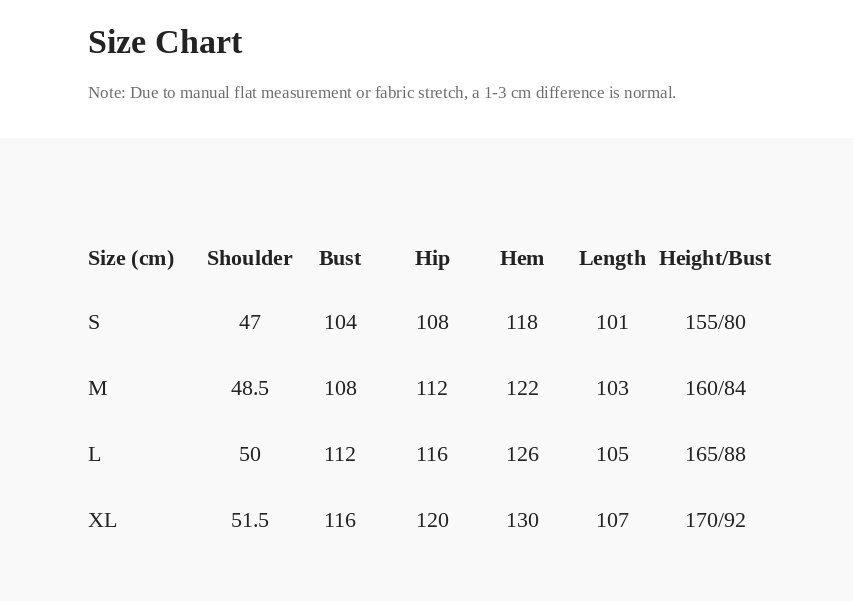This screenshot has width=853, height=601.
Task: Select the L size row label
Action: point(95,454)
